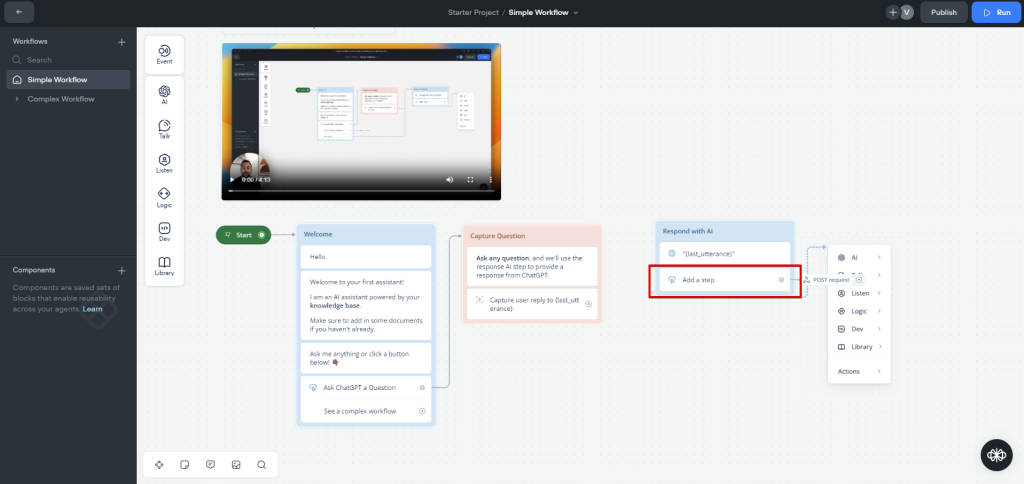The width and height of the screenshot is (1024, 484).
Task: Open the AI steps in sidebar toolbar
Action: tap(164, 94)
